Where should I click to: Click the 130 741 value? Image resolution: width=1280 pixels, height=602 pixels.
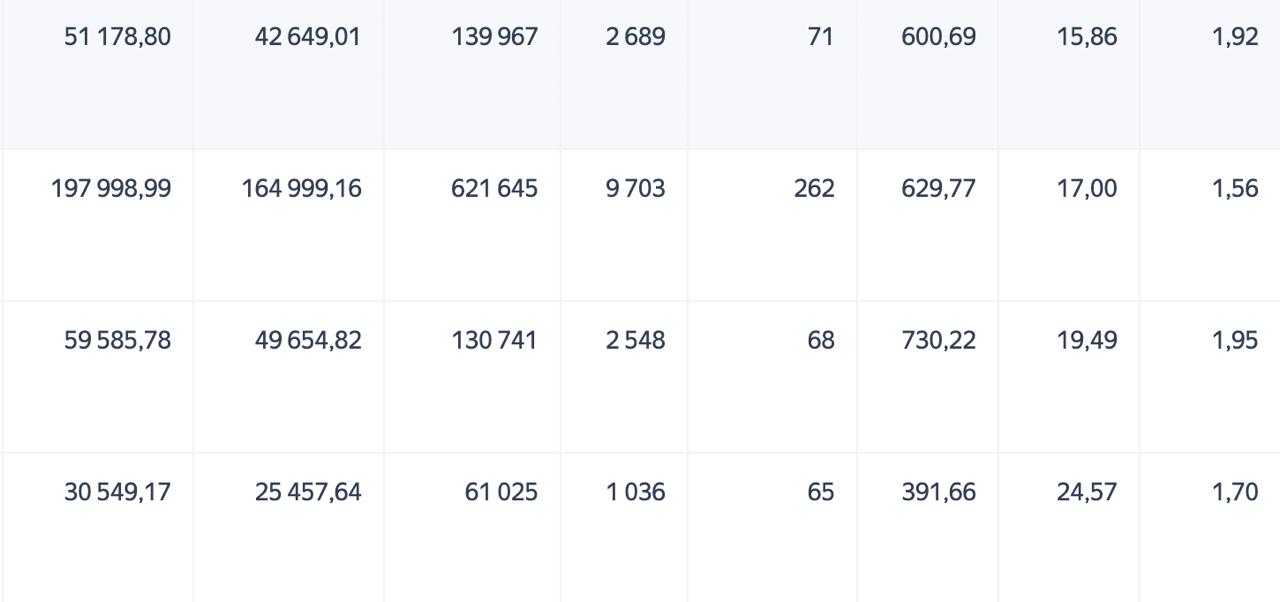494,341
